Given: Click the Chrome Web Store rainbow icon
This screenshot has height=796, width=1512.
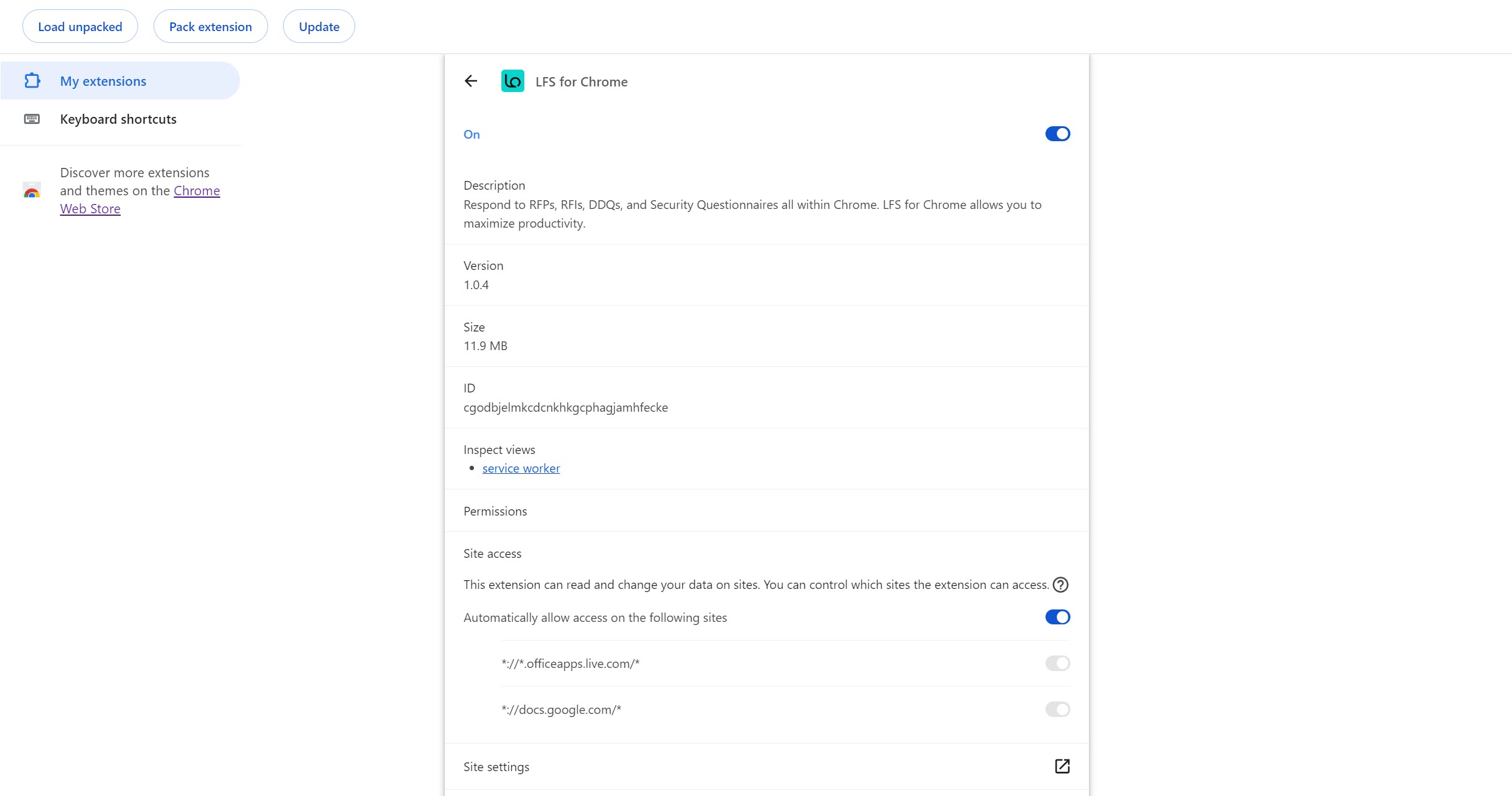Looking at the screenshot, I should (x=32, y=190).
